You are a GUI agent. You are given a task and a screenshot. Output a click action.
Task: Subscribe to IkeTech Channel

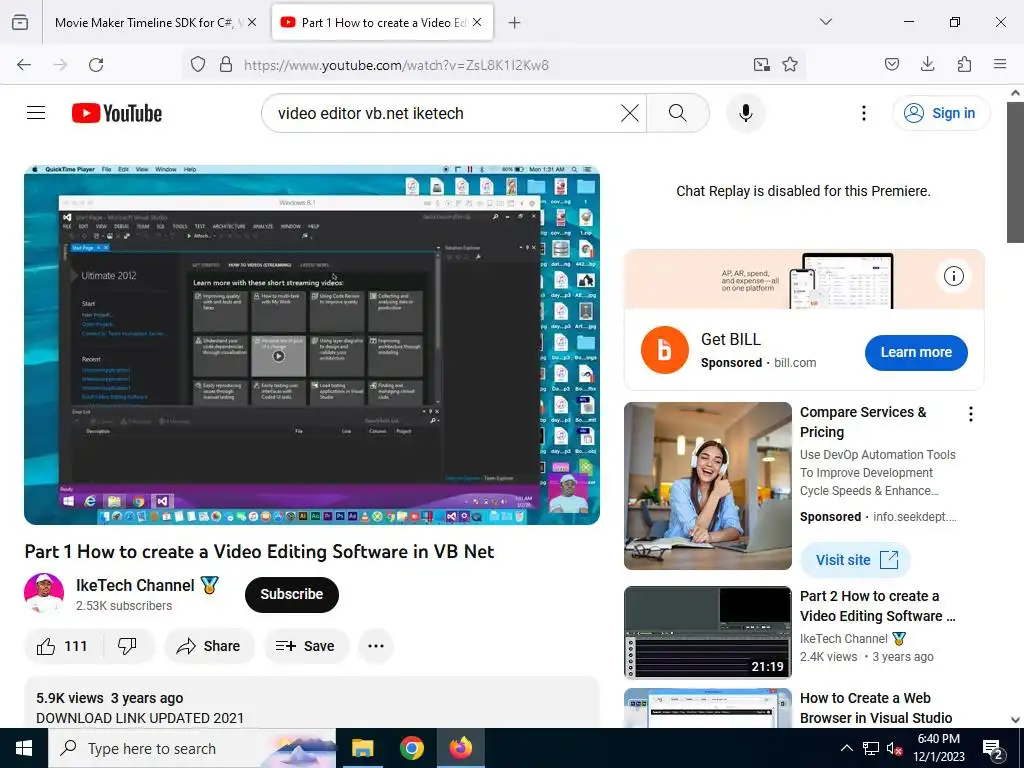click(x=291, y=594)
